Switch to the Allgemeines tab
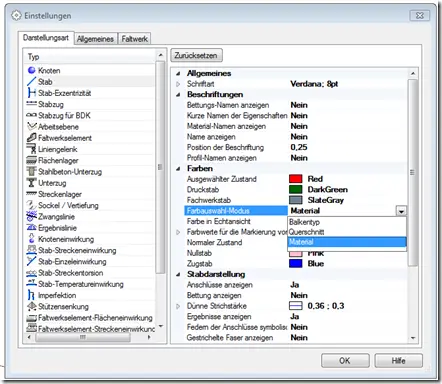The height and width of the screenshot is (384, 442). [95, 39]
